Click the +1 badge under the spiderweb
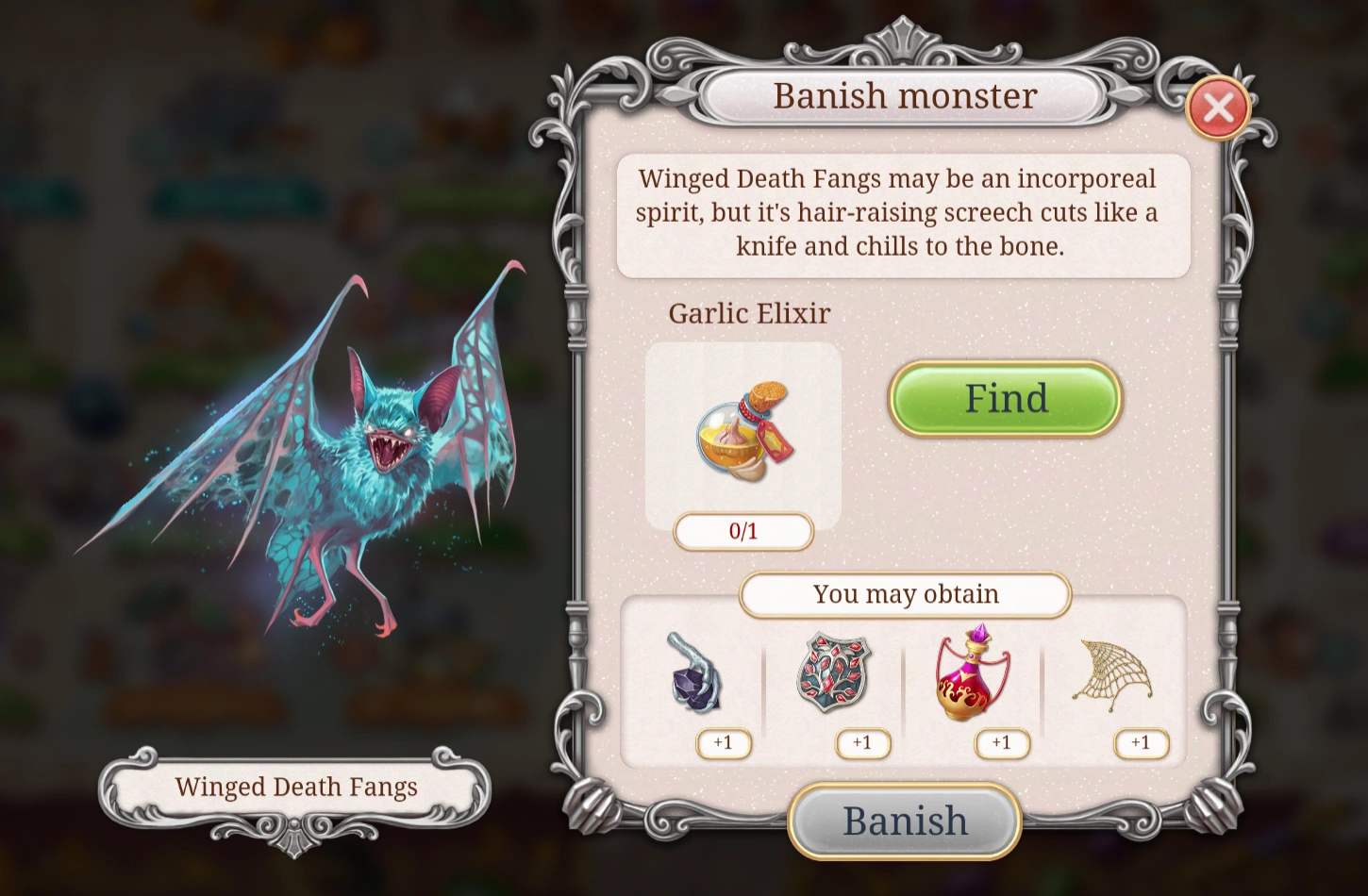1368x896 pixels. tap(1141, 743)
